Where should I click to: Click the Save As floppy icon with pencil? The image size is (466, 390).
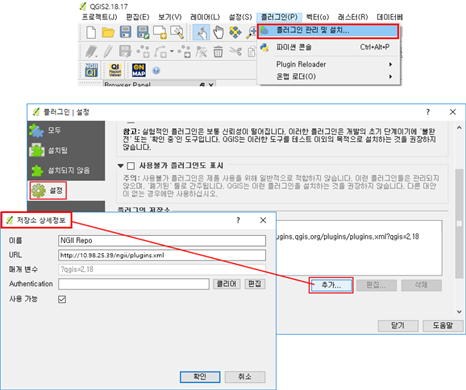pos(143,32)
